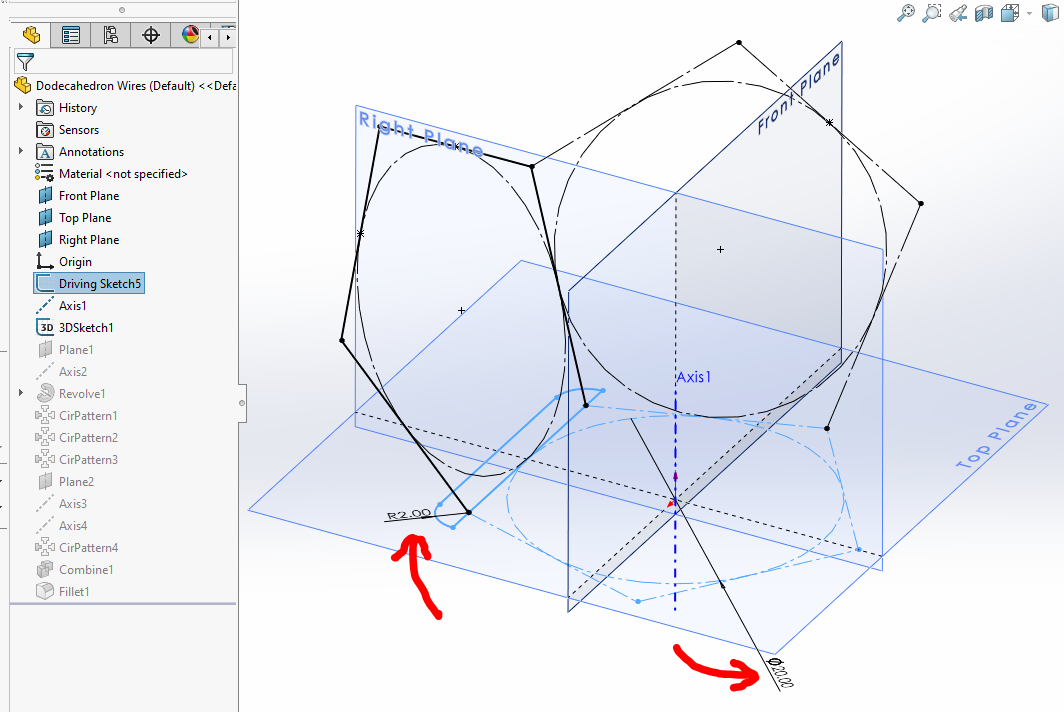Select Right Plane in the tree

(x=89, y=240)
